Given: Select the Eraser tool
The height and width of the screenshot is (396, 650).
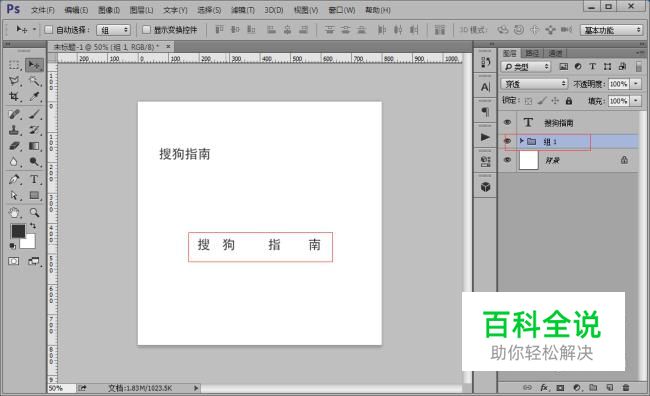Looking at the screenshot, I should tap(15, 146).
